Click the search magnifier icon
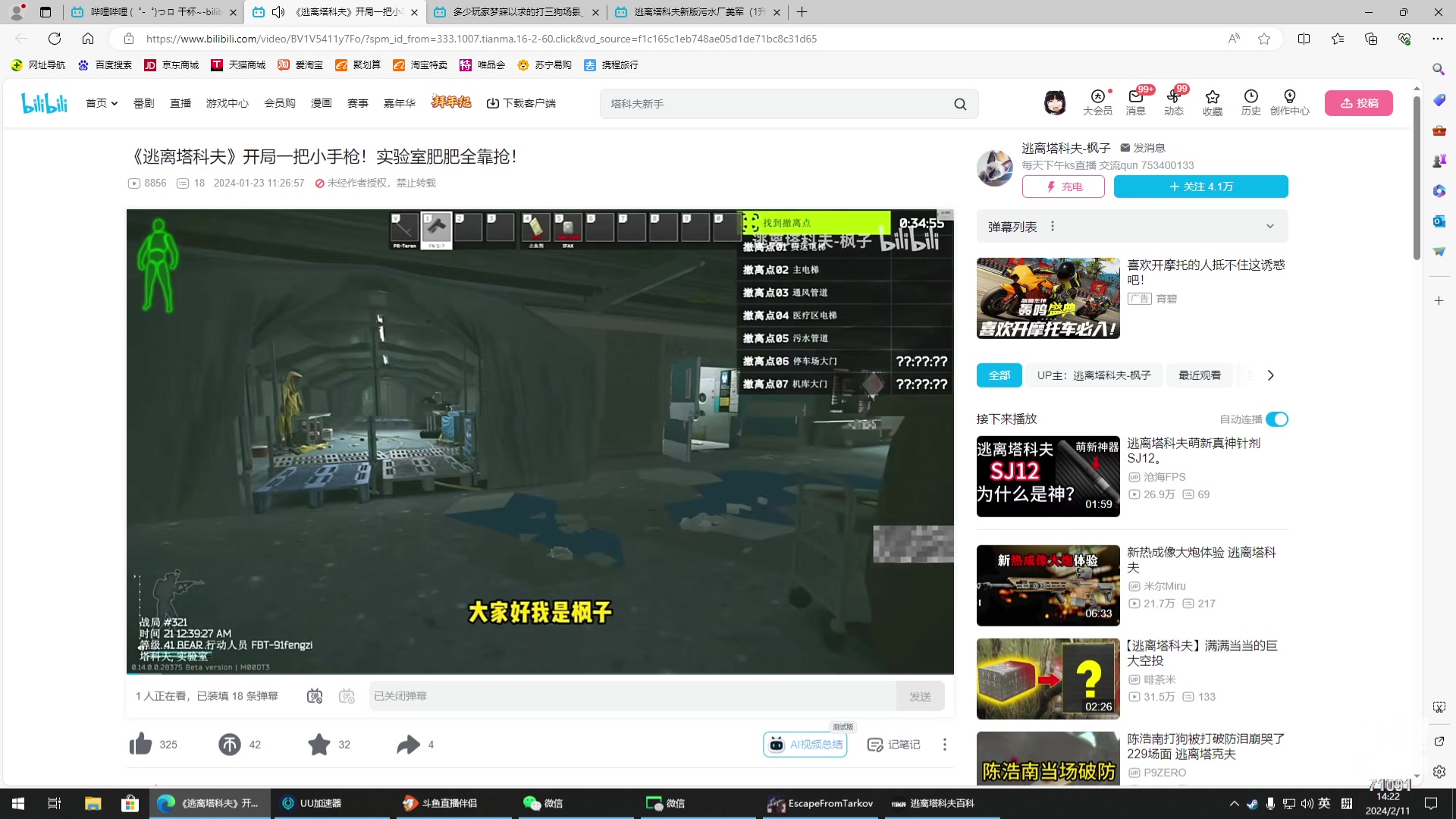 pyautogui.click(x=960, y=104)
